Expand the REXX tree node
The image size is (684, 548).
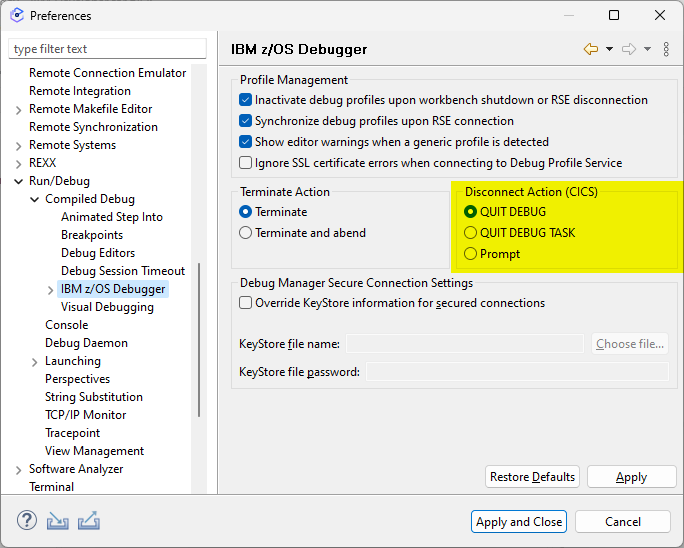pyautogui.click(x=18, y=164)
